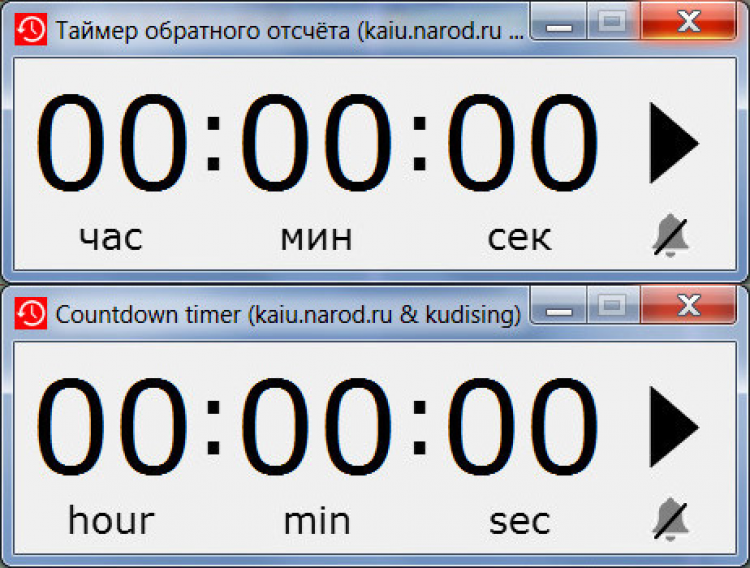Close the Таймер обратного отсчёта window
The width and height of the screenshot is (750, 568).
688,22
